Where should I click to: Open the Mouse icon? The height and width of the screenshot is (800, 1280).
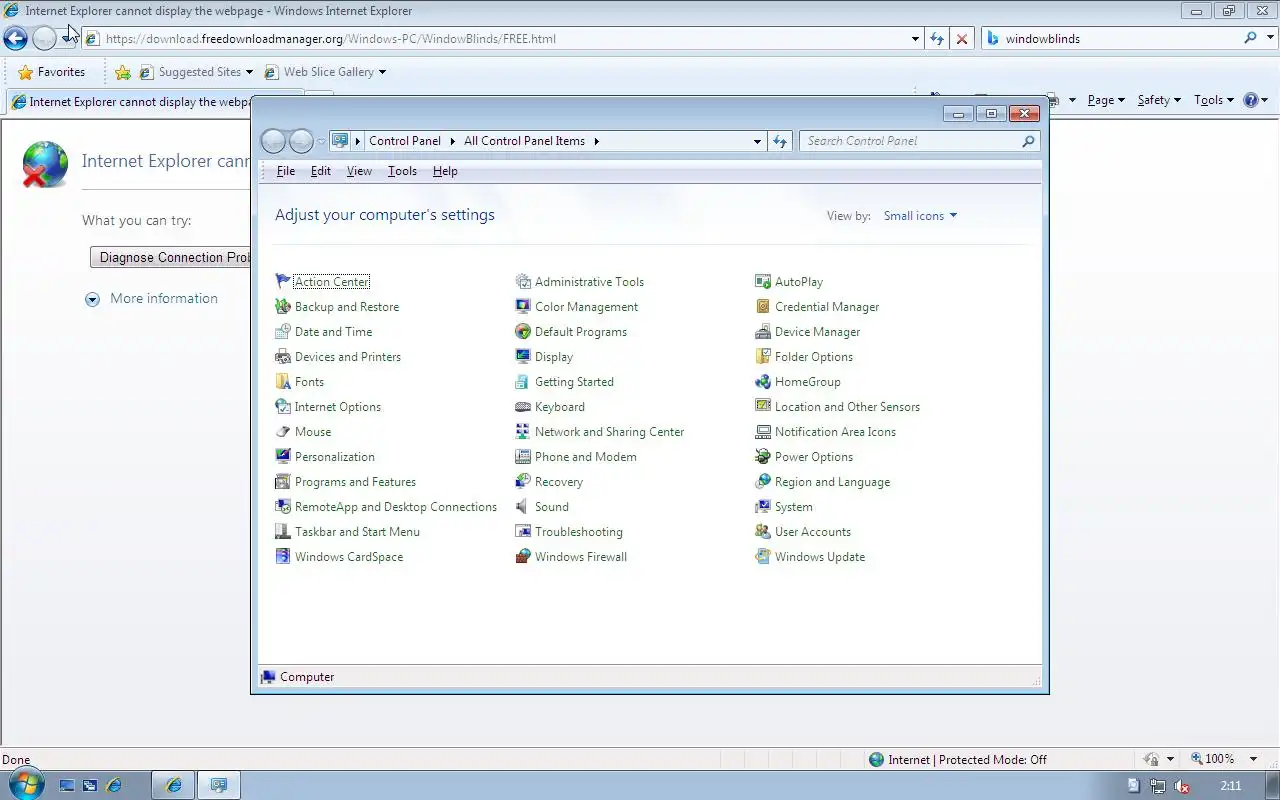point(283,432)
